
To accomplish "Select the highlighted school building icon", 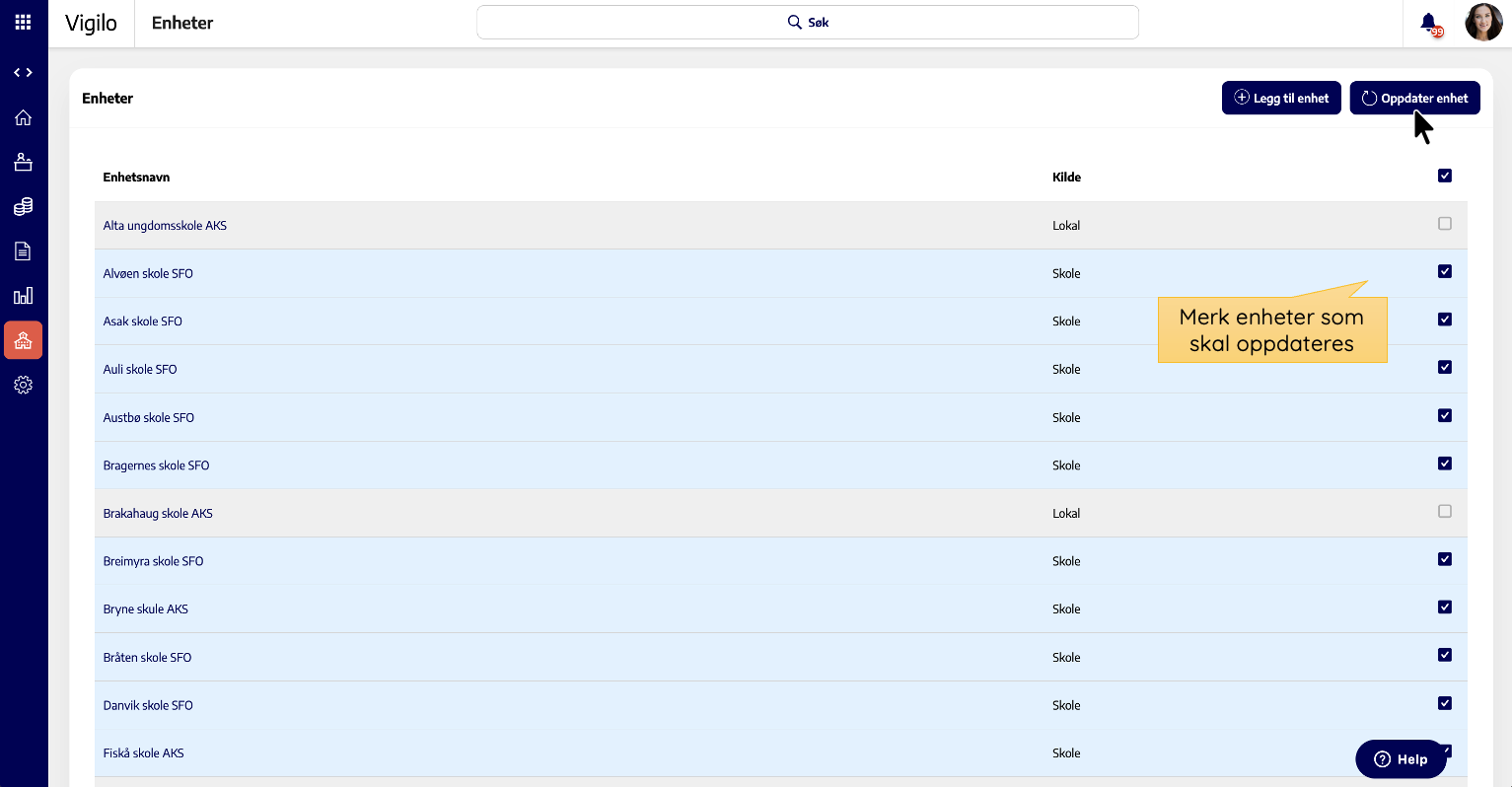I will [x=23, y=340].
